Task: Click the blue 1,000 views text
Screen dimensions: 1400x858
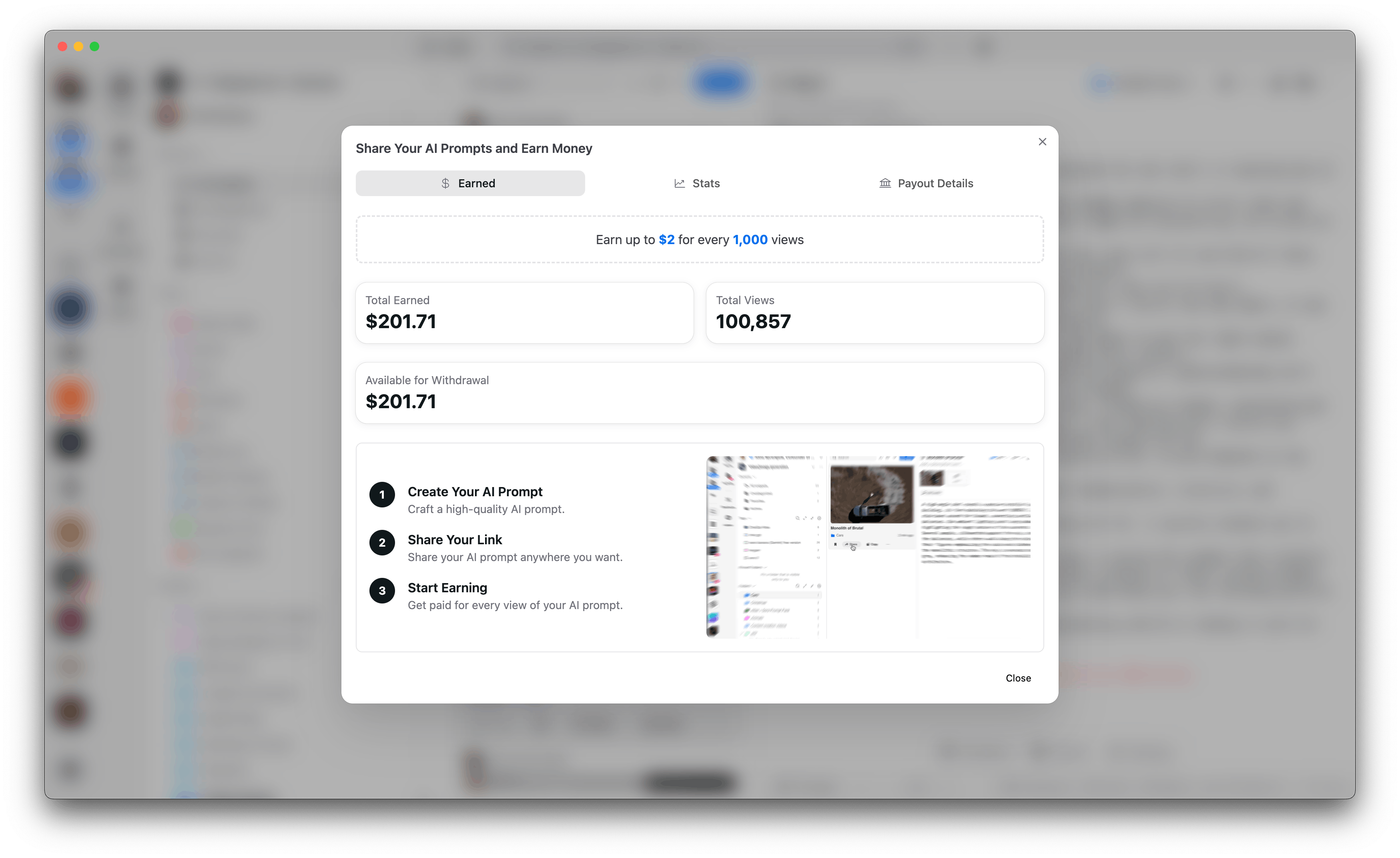Action: point(750,240)
